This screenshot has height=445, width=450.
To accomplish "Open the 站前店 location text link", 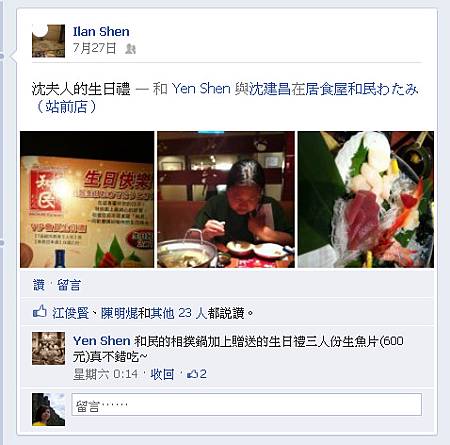I will 66,107.
